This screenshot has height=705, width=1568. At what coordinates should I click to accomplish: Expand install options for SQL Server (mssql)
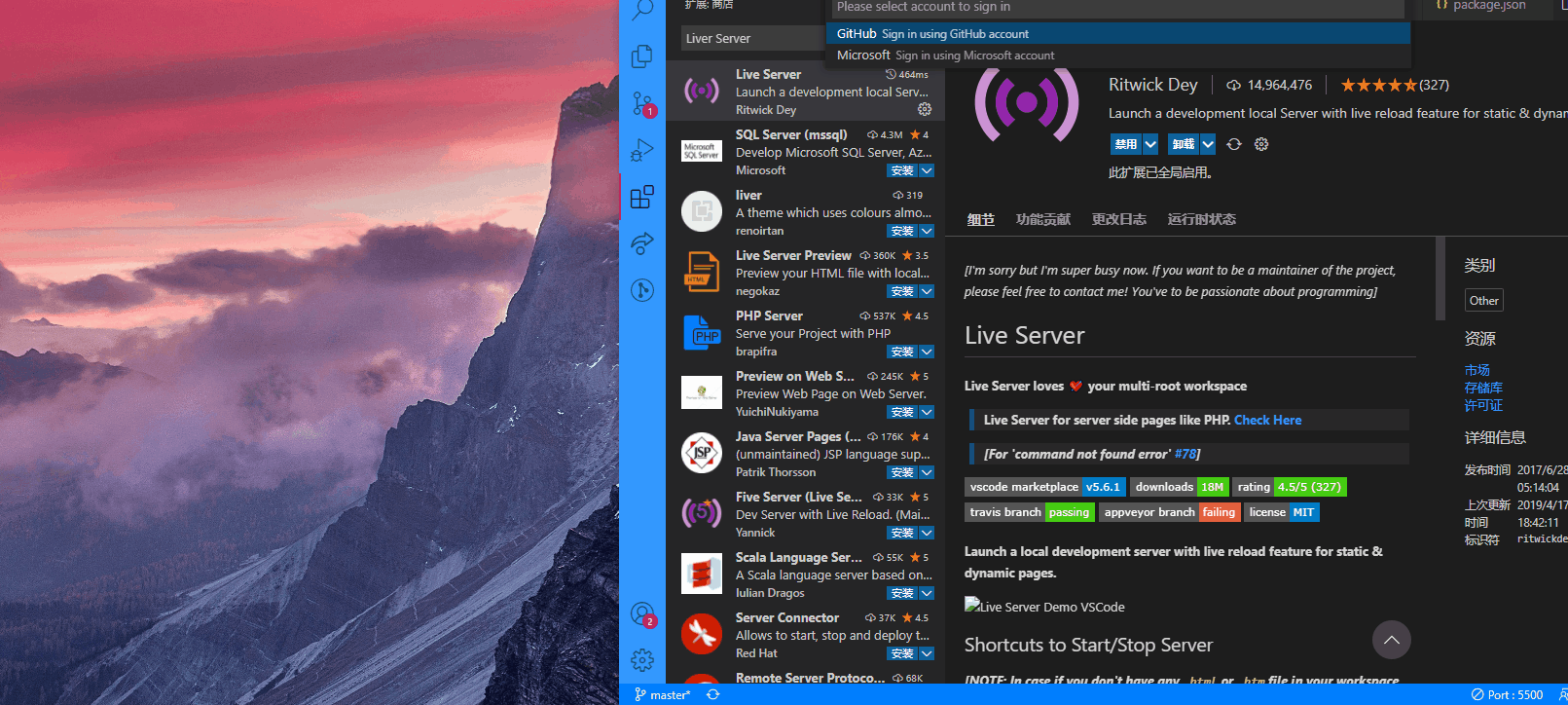pyautogui.click(x=927, y=170)
